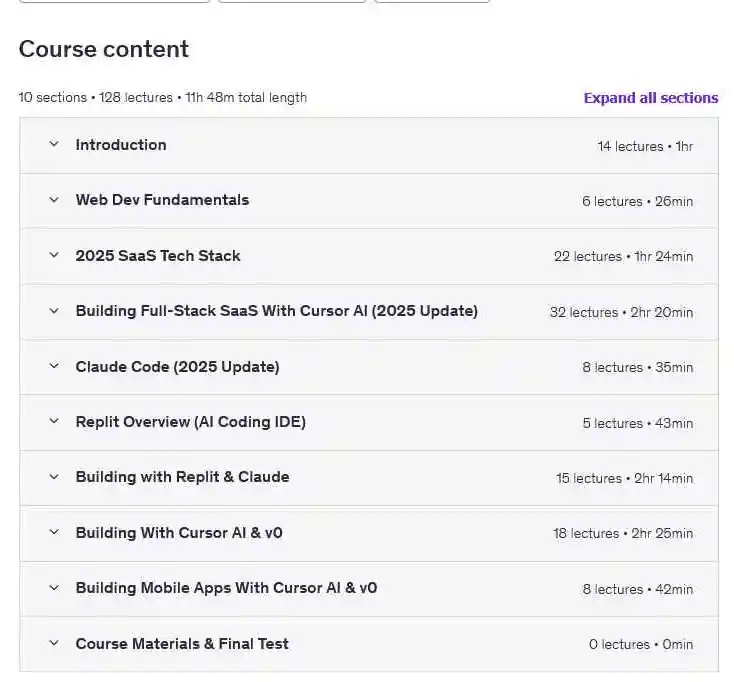The width and height of the screenshot is (734, 682).
Task: Select Claude Code (2025 Update) title
Action: (x=177, y=367)
